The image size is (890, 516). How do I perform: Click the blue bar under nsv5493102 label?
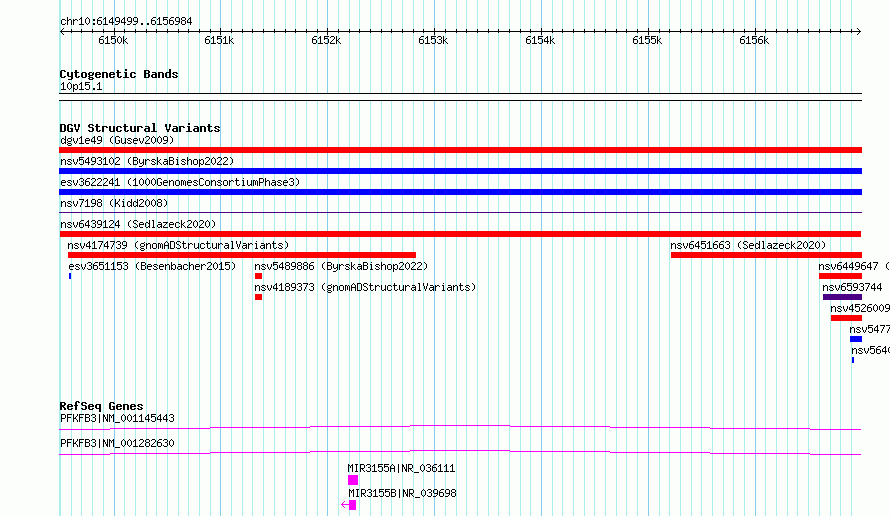click(460, 171)
